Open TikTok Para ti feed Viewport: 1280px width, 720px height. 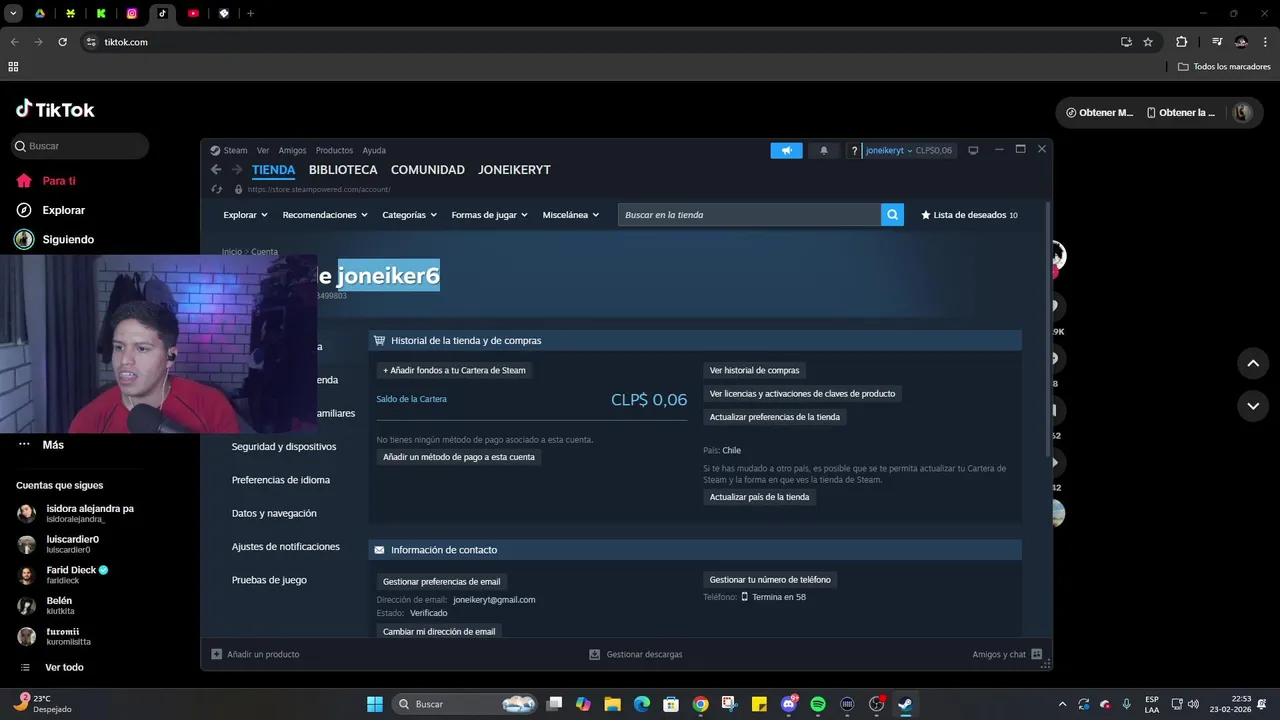(59, 181)
